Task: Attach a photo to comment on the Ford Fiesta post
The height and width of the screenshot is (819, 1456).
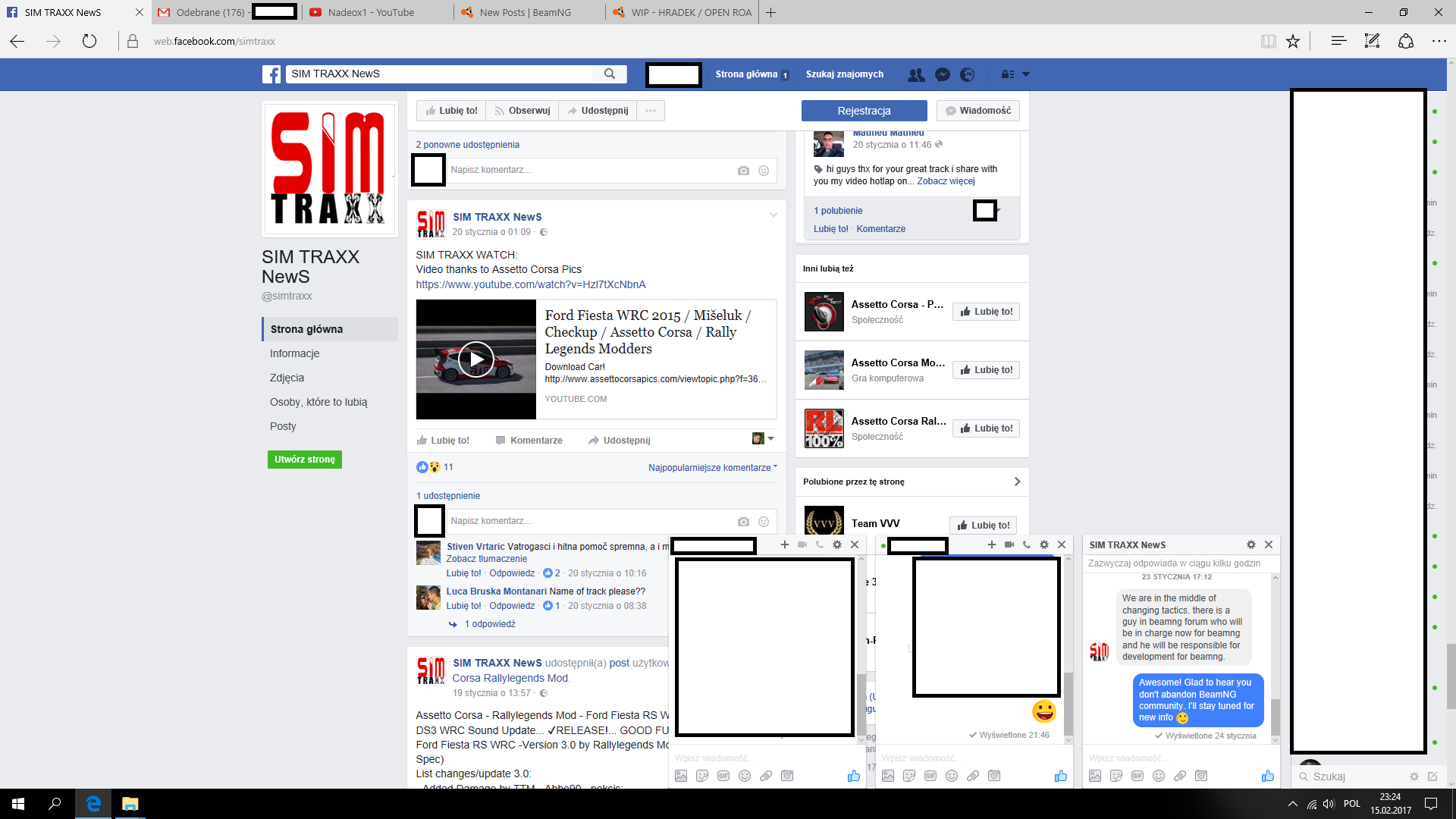Action: pos(743,522)
